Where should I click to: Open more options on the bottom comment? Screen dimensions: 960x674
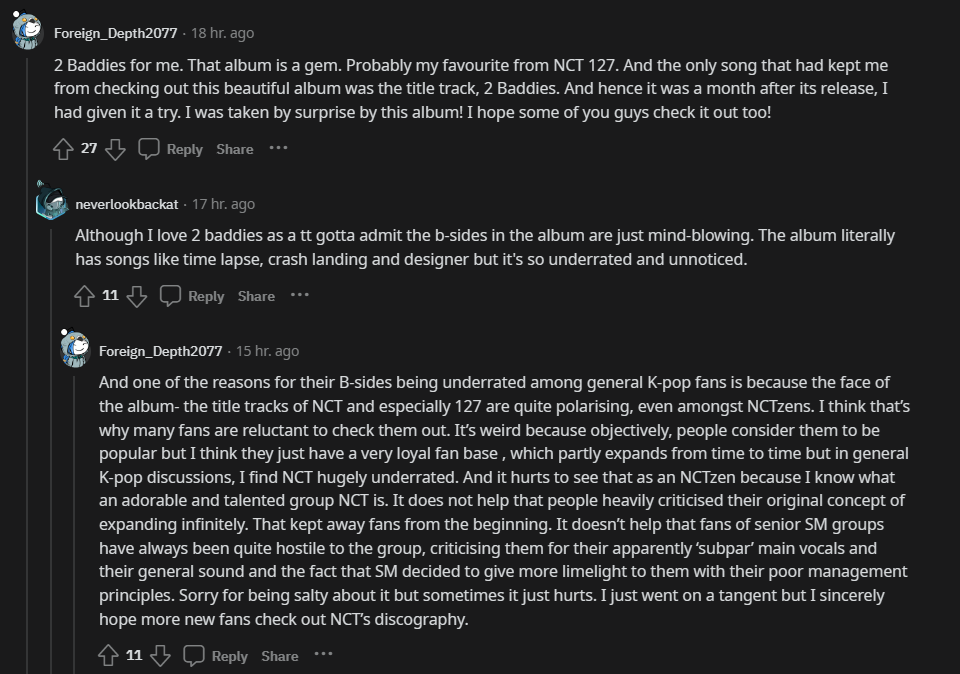[323, 655]
